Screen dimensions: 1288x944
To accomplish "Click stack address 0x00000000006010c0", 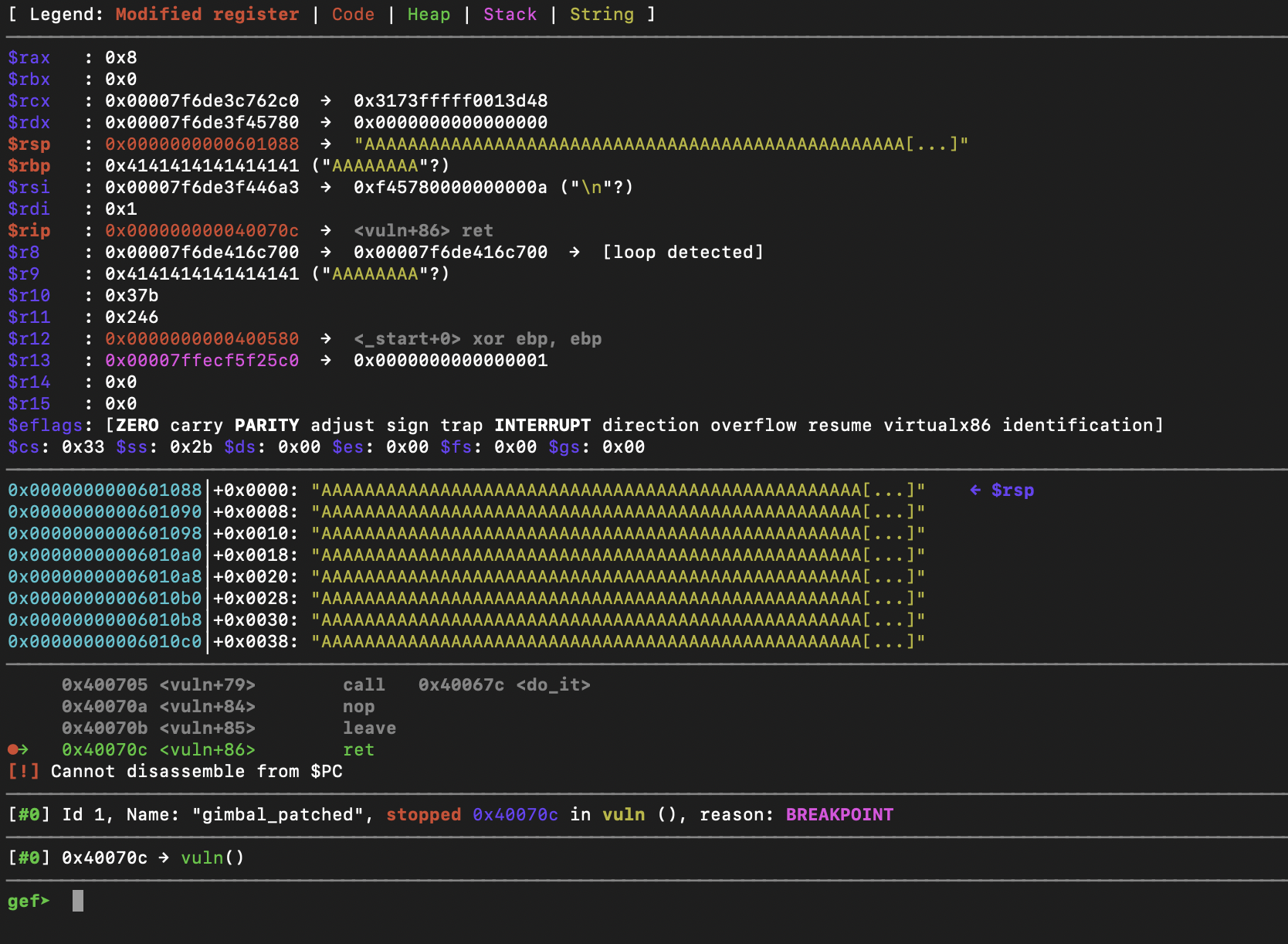I will (105, 642).
